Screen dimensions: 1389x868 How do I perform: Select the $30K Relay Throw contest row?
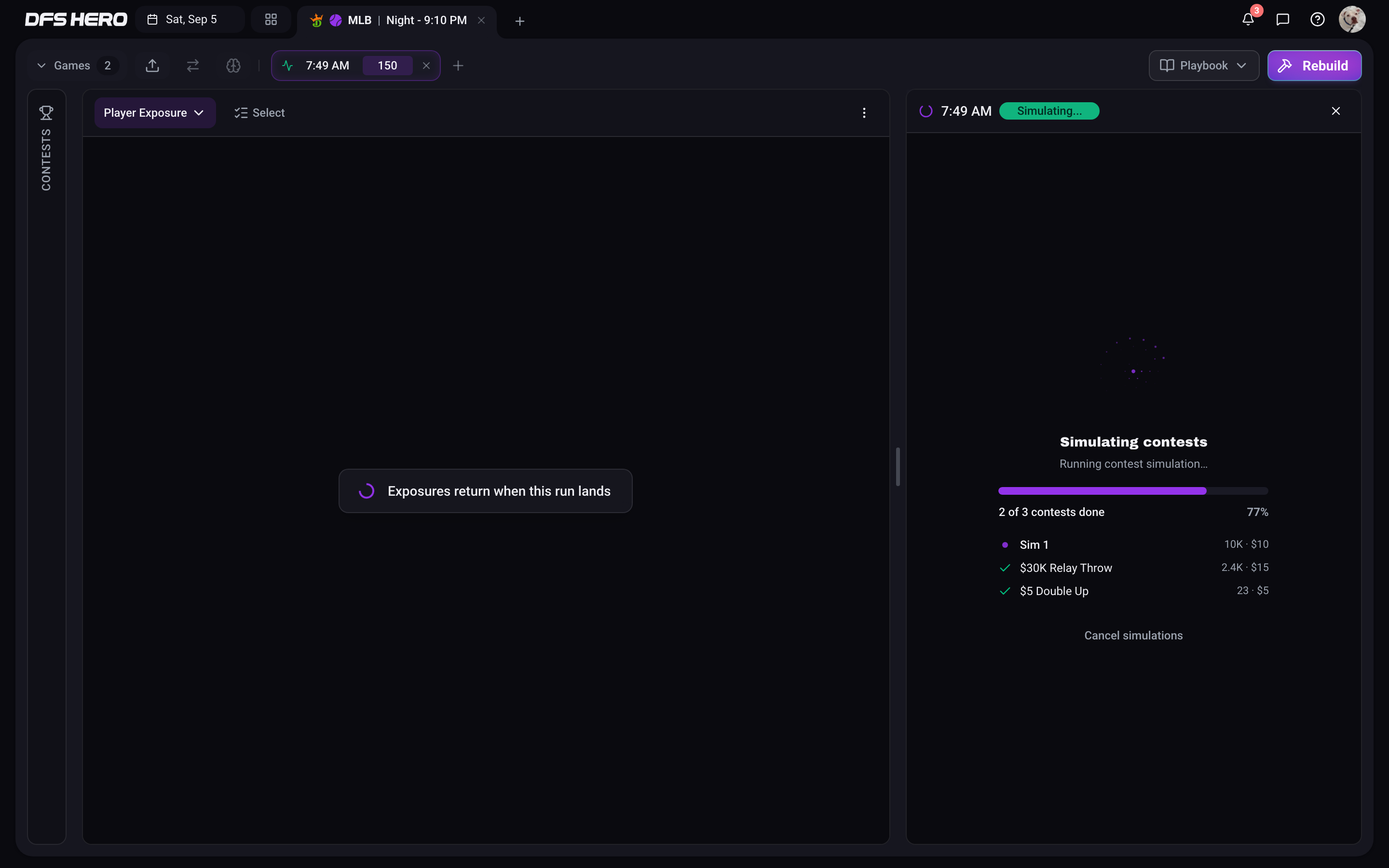(x=1133, y=568)
